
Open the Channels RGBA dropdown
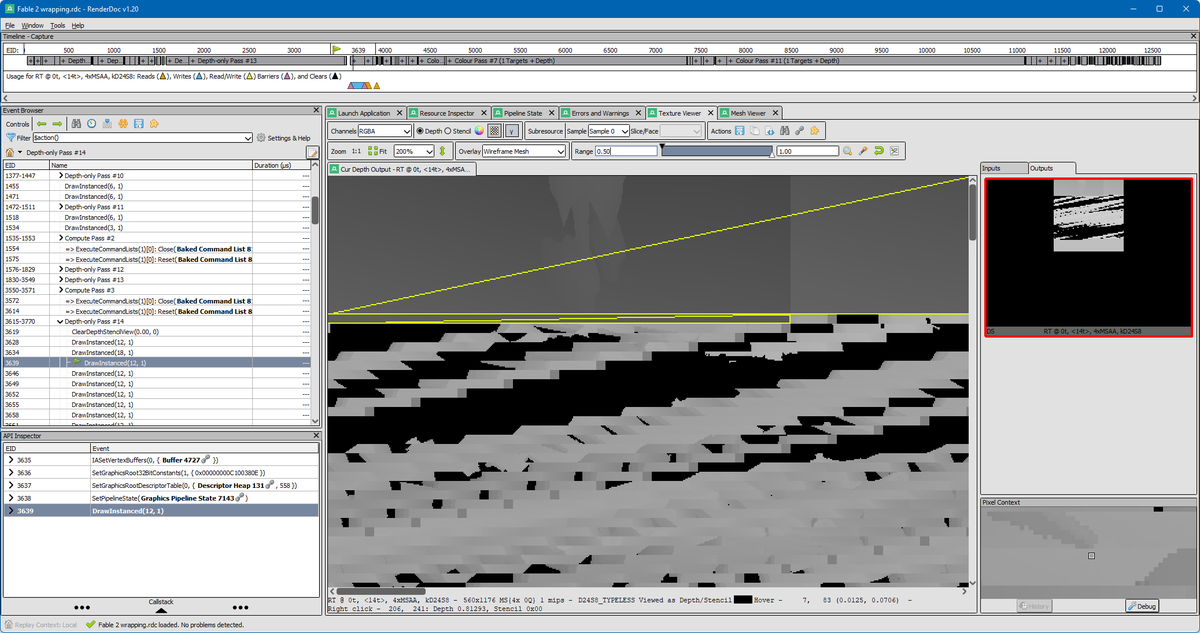(385, 131)
